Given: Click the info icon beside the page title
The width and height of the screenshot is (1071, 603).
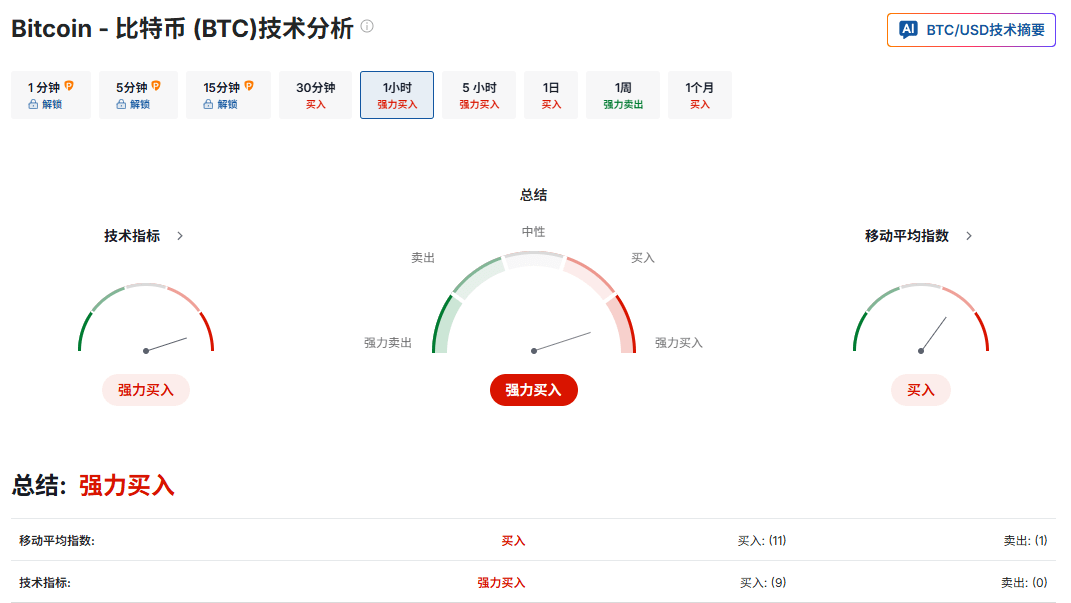Looking at the screenshot, I should tap(367, 27).
